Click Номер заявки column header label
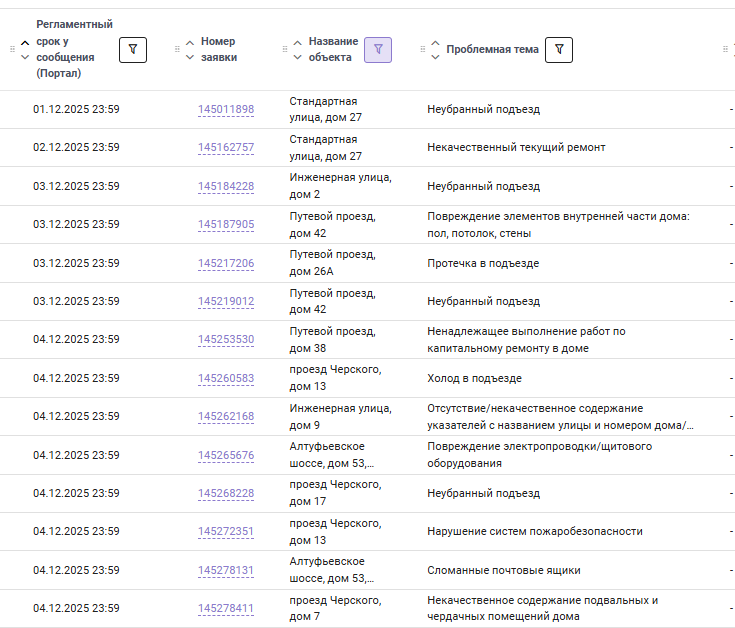735x628 pixels. pos(219,49)
